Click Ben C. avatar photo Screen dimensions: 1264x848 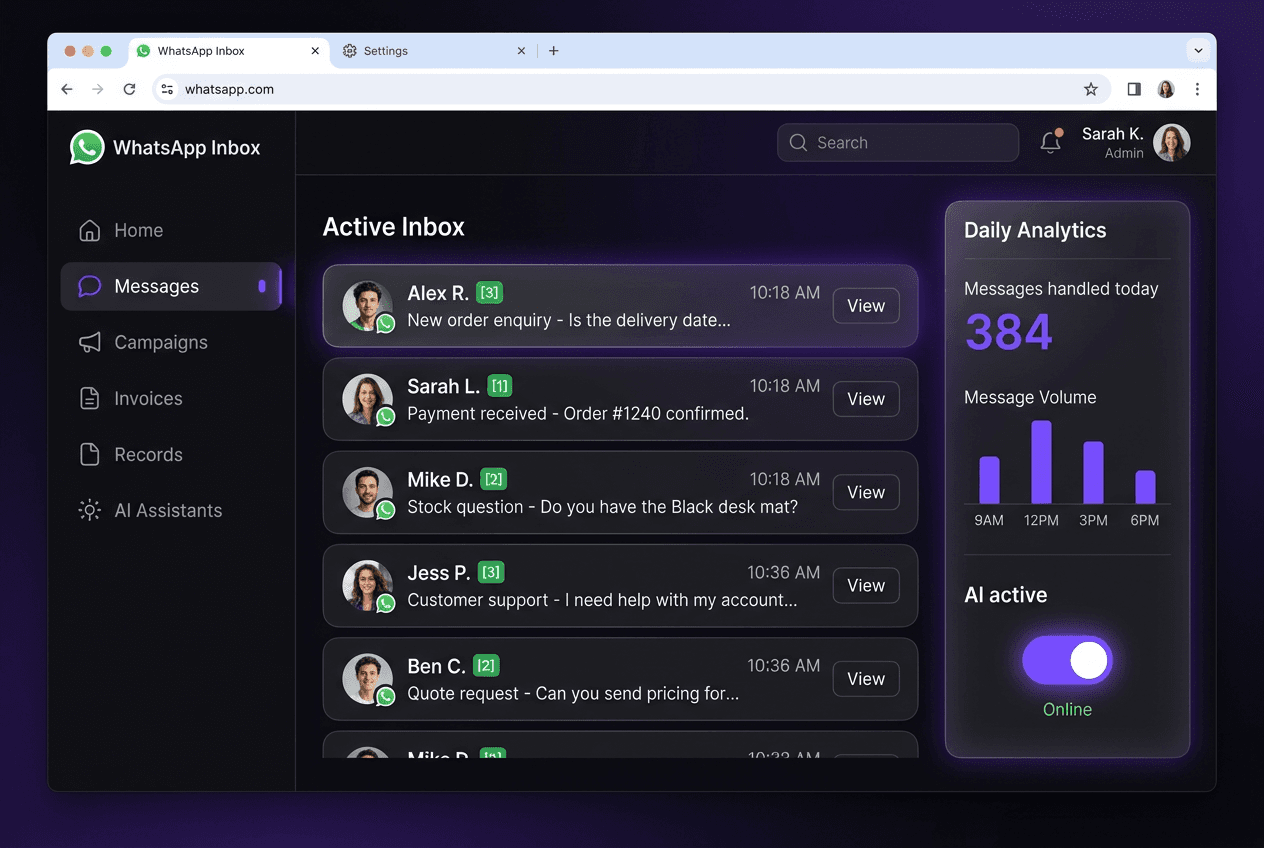point(367,678)
